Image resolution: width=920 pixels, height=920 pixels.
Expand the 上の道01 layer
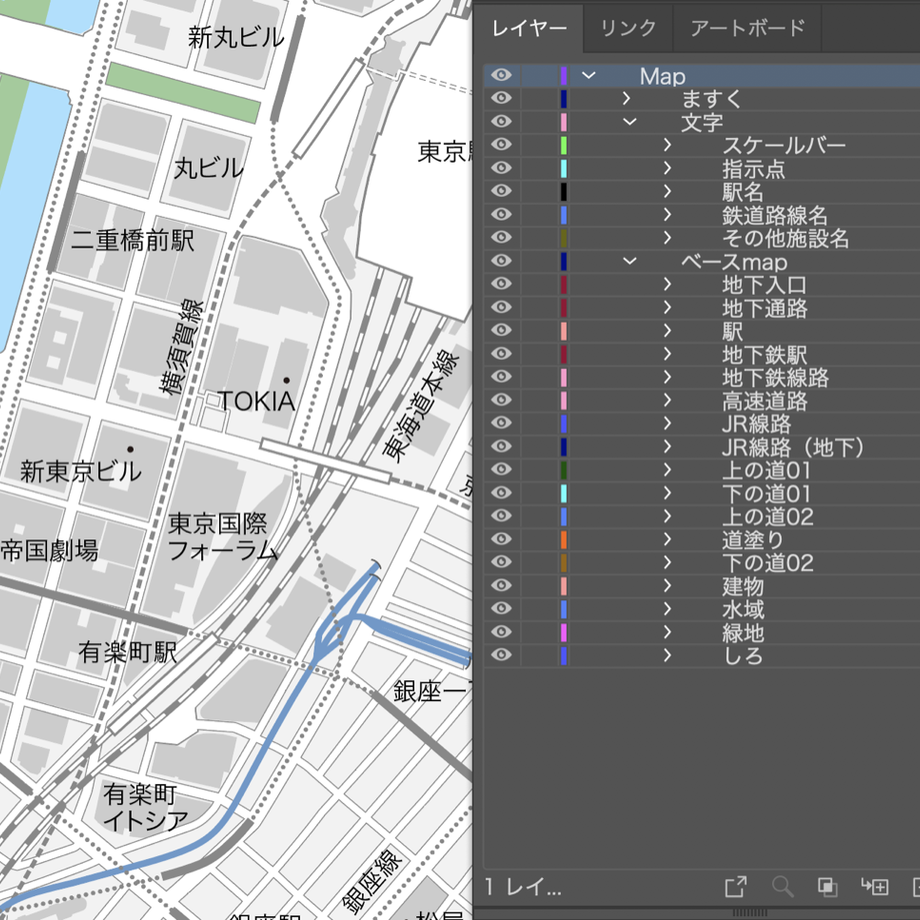667,469
